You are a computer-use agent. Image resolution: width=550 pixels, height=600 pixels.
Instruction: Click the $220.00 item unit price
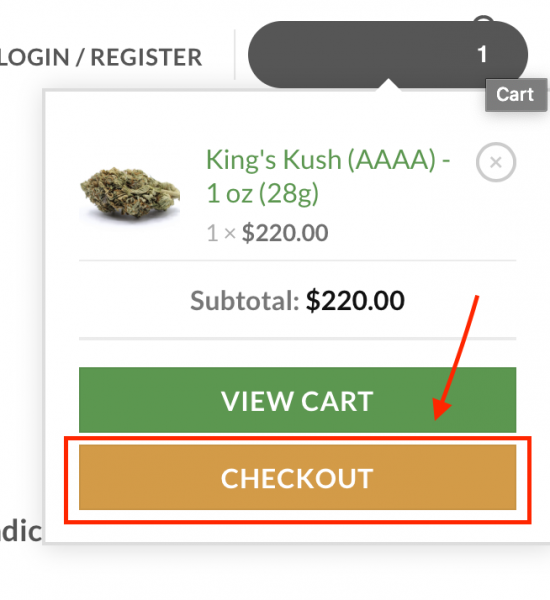coord(285,233)
